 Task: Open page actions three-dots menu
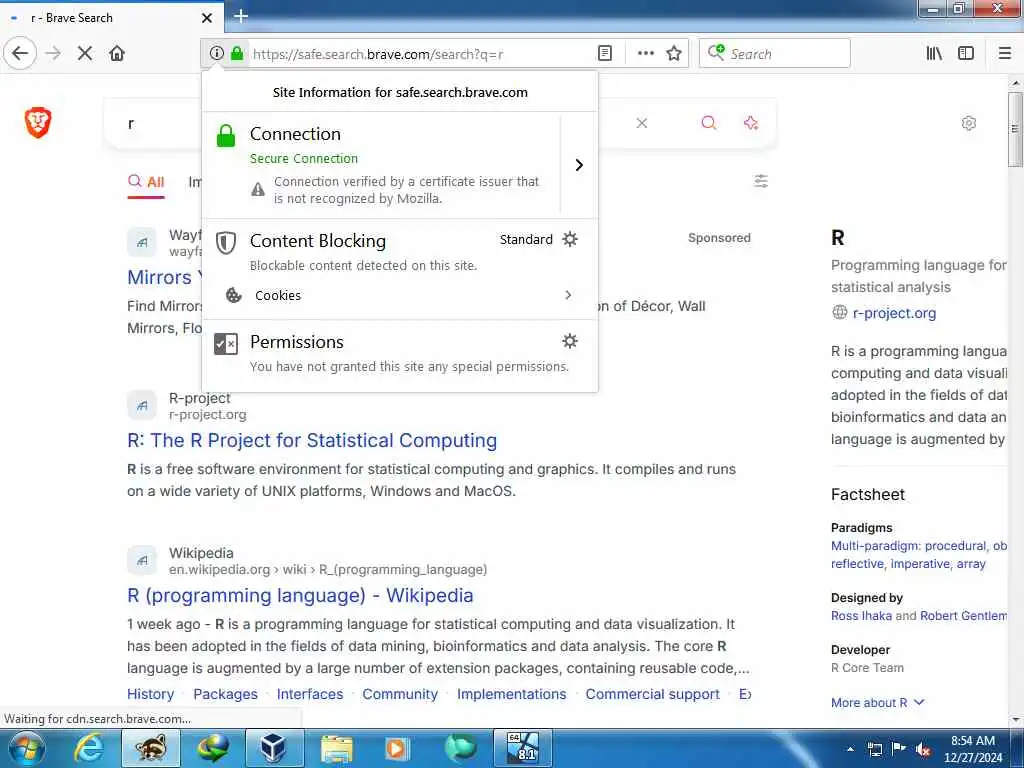(x=645, y=54)
